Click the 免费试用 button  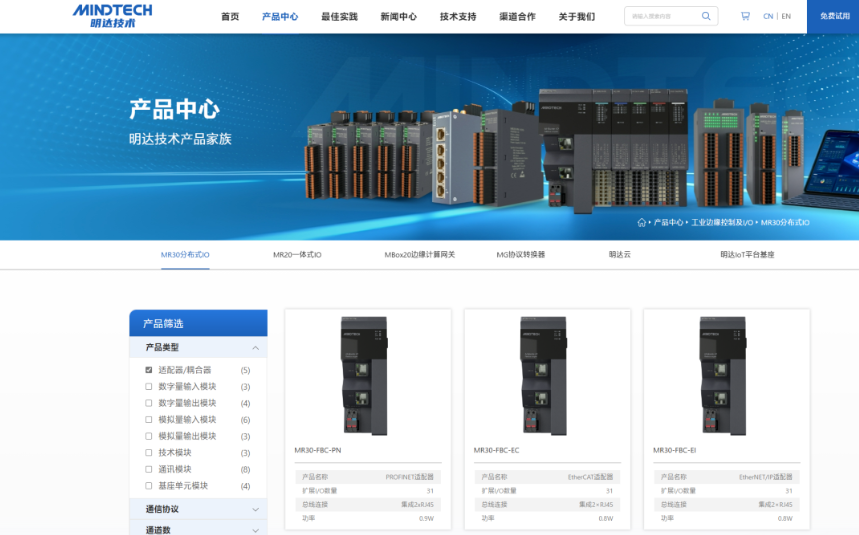[834, 16]
